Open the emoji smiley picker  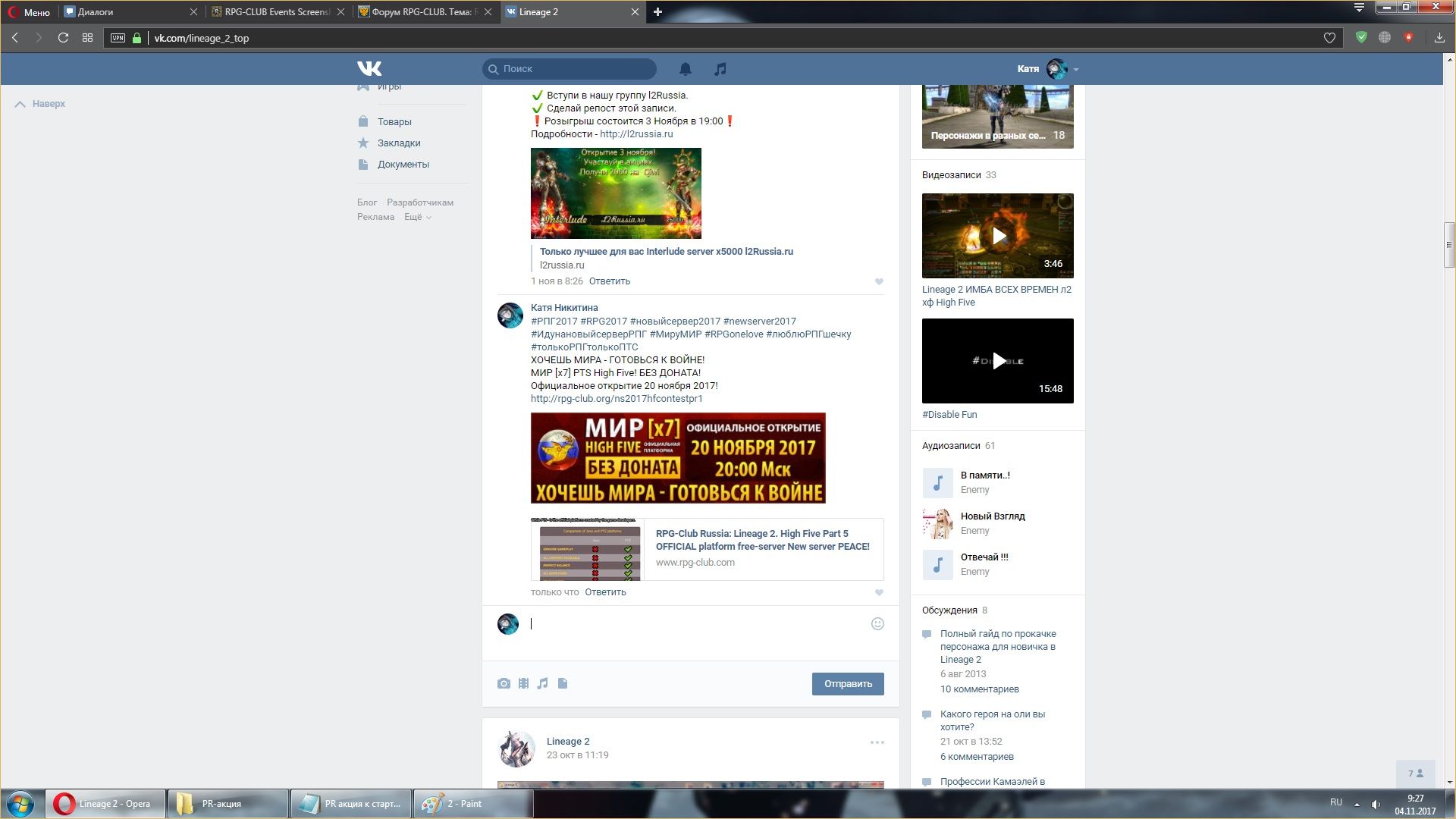877,623
